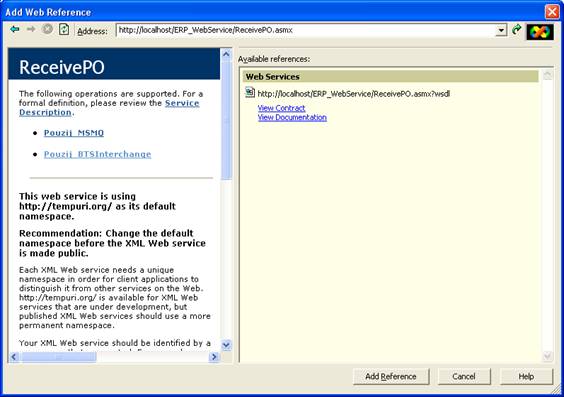Click the references list scroll-up arrow

(x=547, y=76)
